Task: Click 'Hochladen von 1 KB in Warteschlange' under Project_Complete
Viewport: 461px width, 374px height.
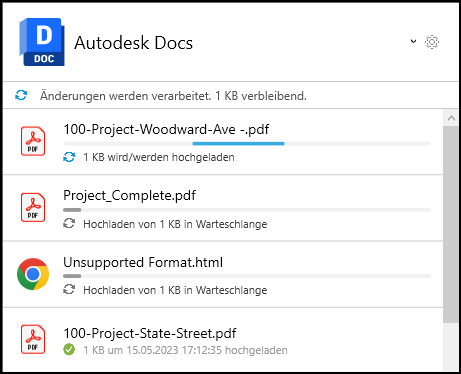Action: tap(175, 224)
